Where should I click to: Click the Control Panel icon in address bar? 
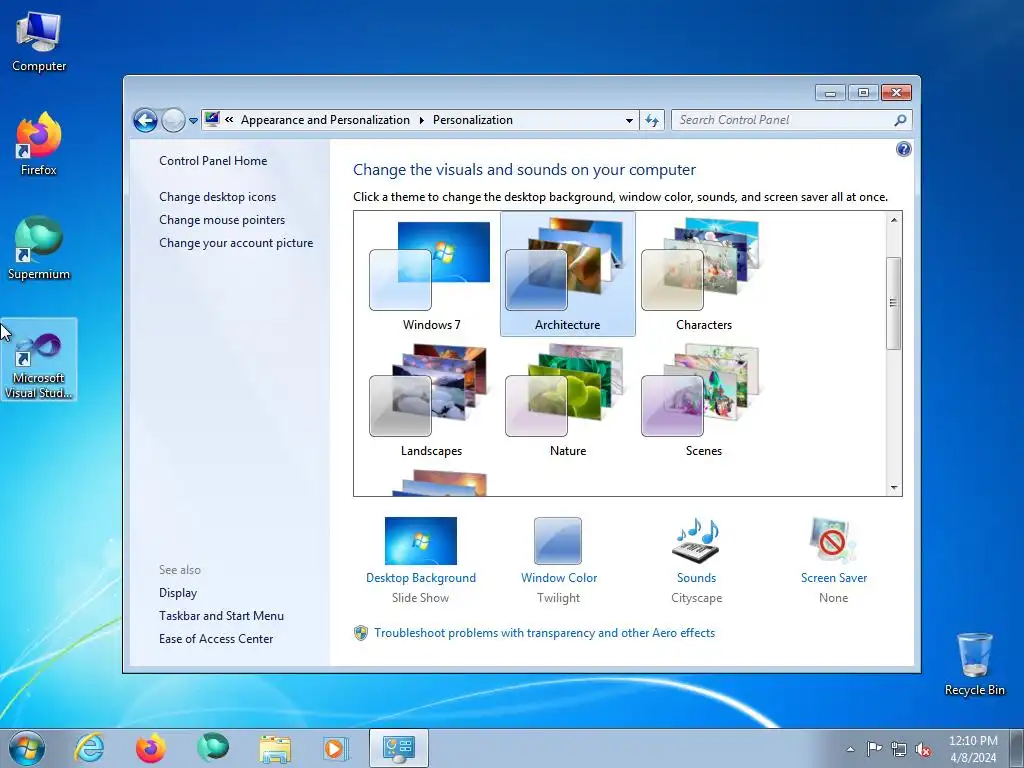pos(212,120)
